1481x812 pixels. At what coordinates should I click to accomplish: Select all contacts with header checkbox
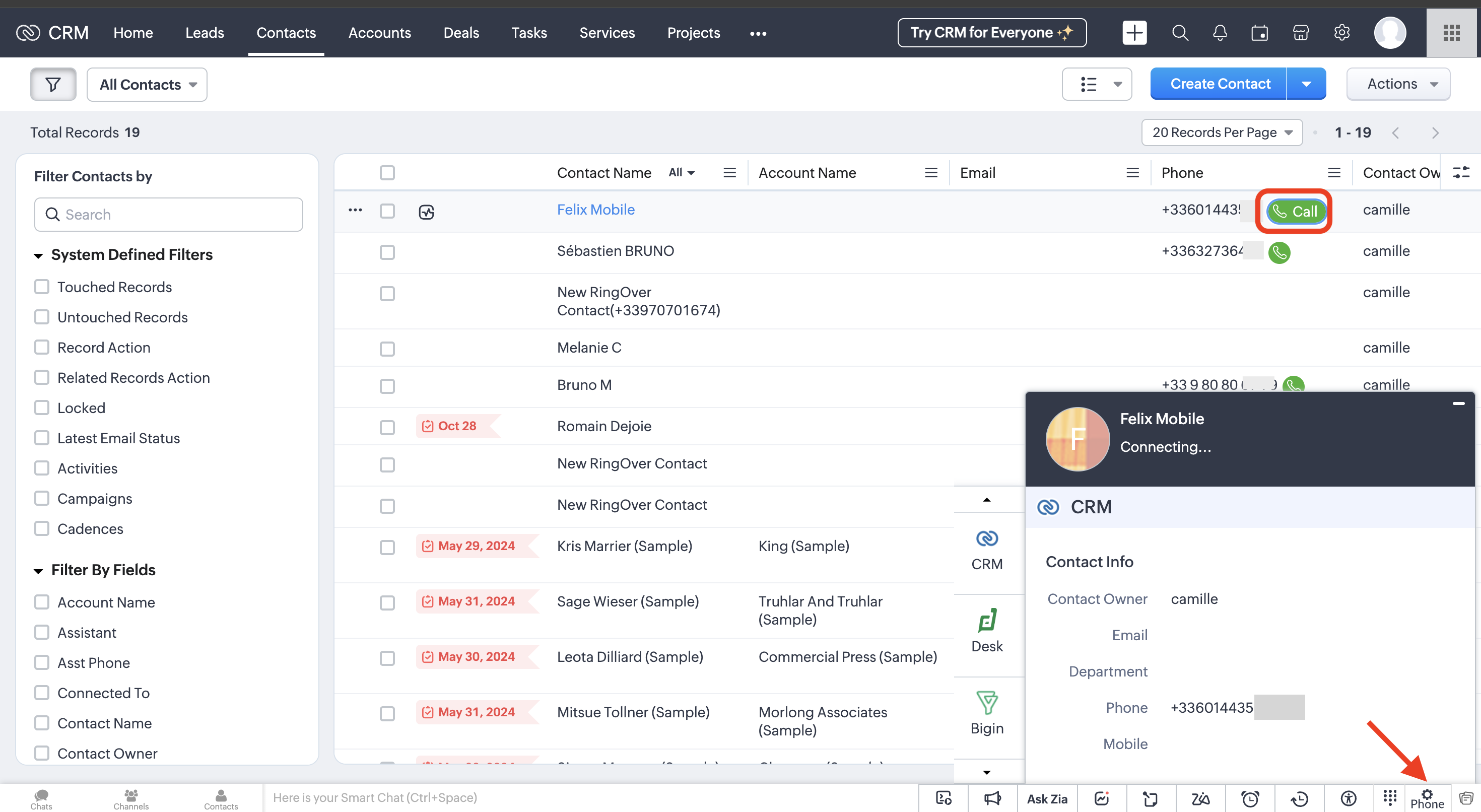(387, 172)
